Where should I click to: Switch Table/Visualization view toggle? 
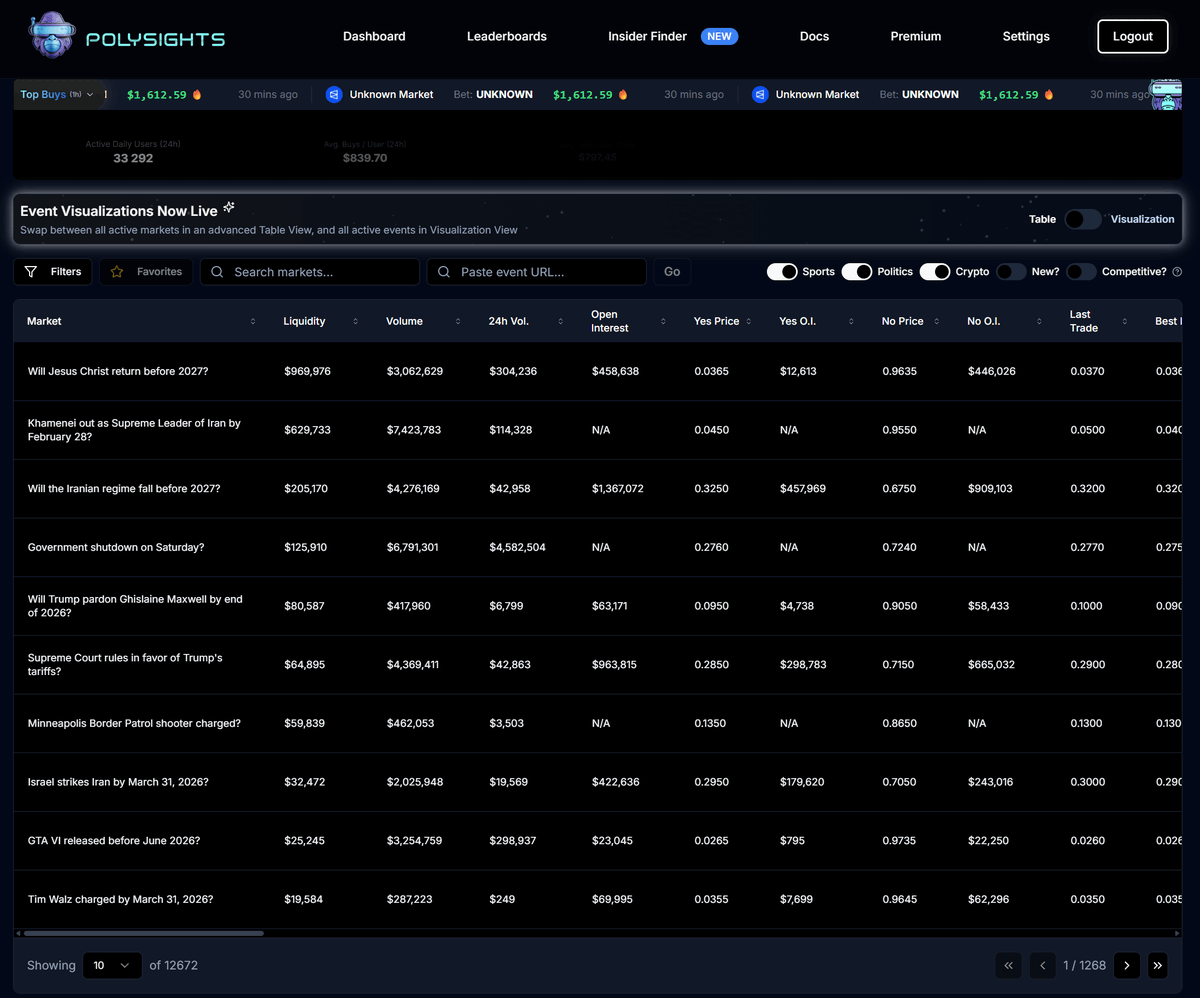(1083, 219)
